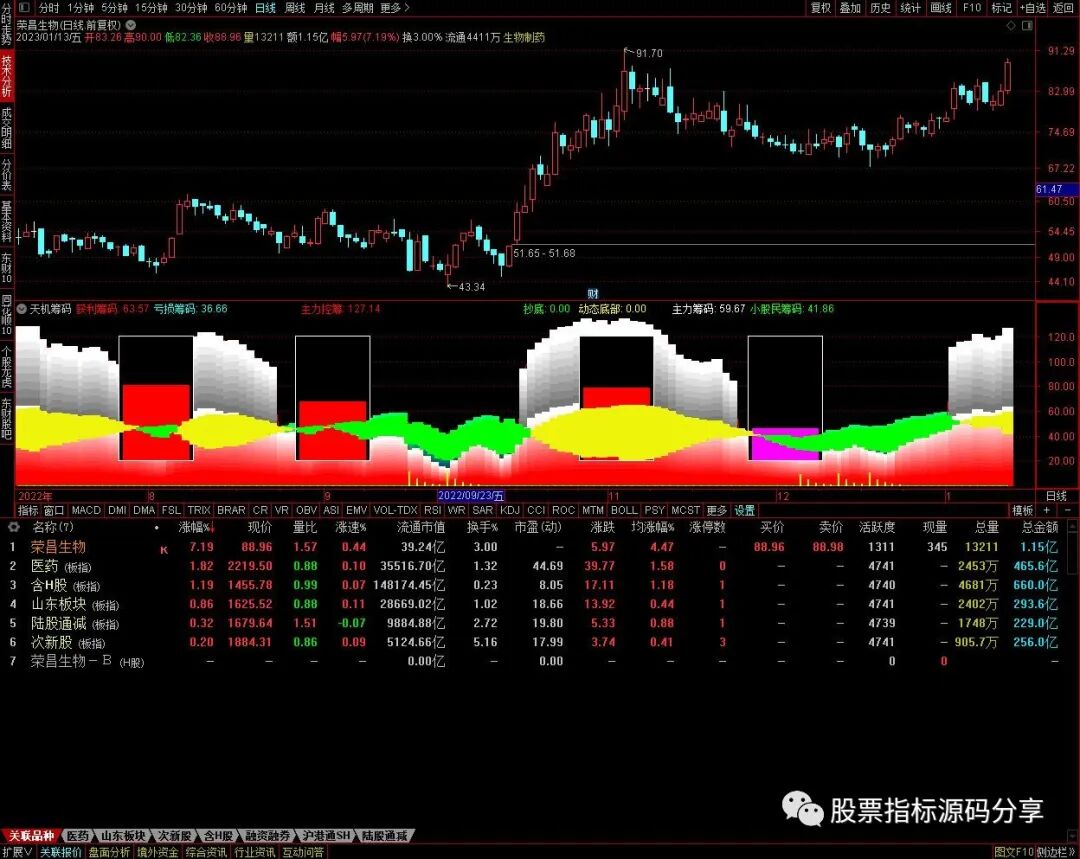Open the 盘面分析 tab
Viewport: 1080px width, 859px height.
pos(109,852)
